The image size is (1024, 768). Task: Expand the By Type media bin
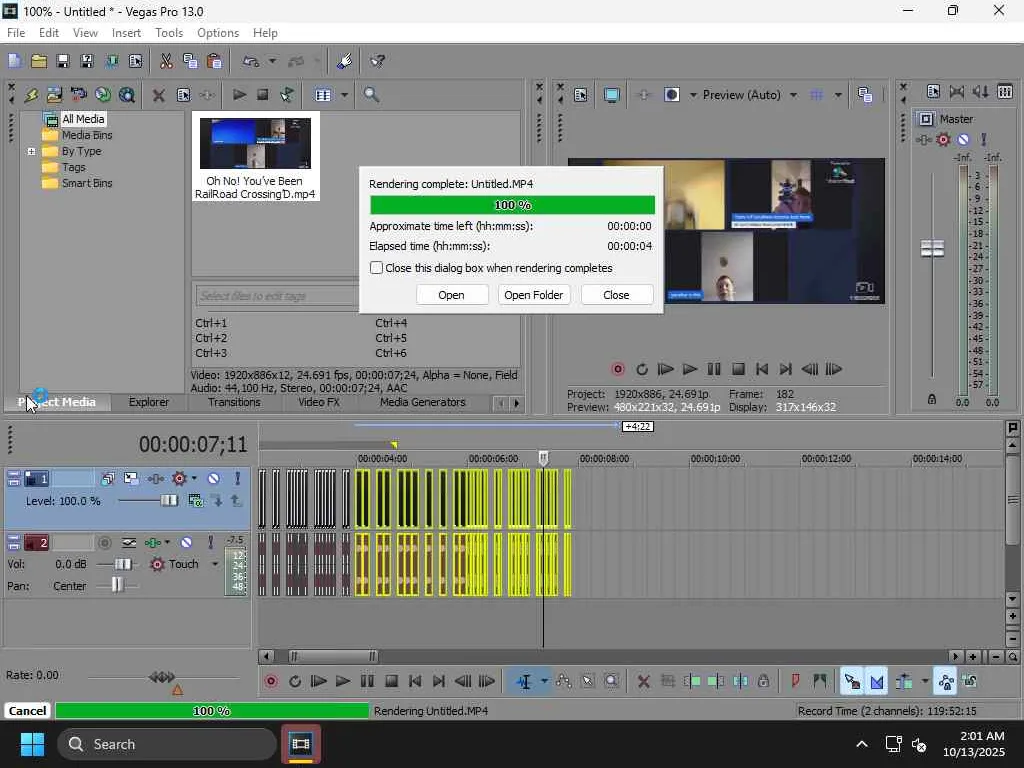click(31, 151)
